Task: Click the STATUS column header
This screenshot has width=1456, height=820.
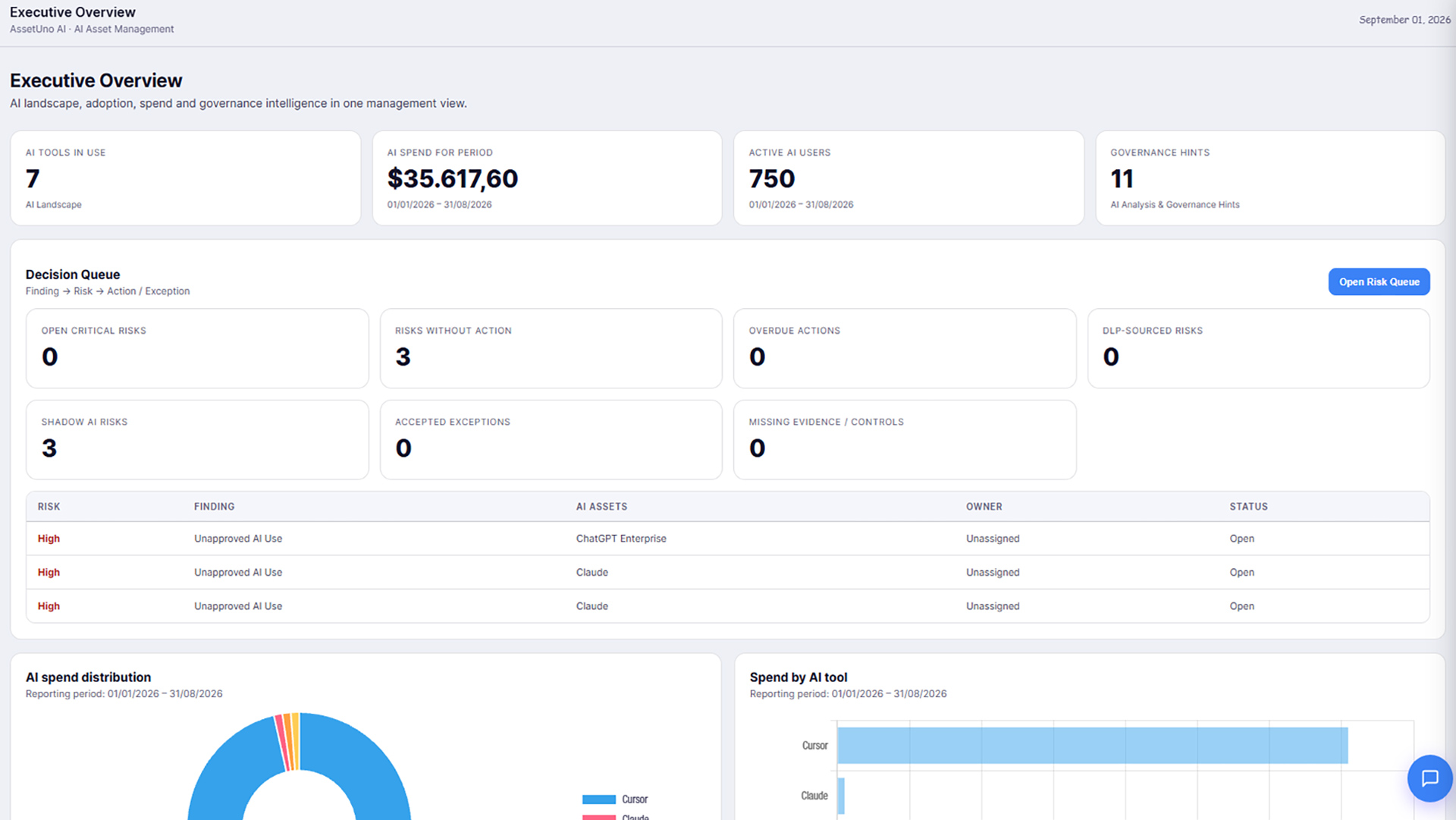Action: point(1248,507)
